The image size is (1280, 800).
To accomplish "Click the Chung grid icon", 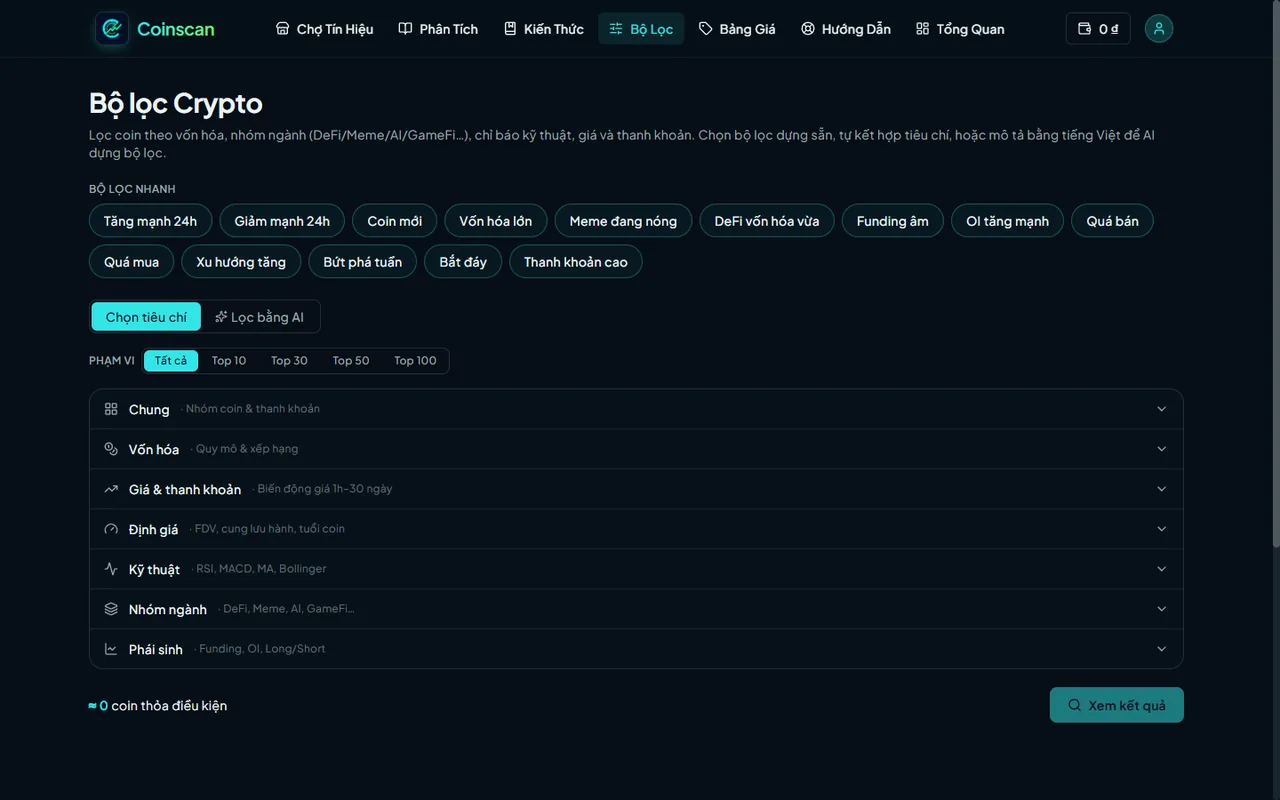I will (111, 409).
